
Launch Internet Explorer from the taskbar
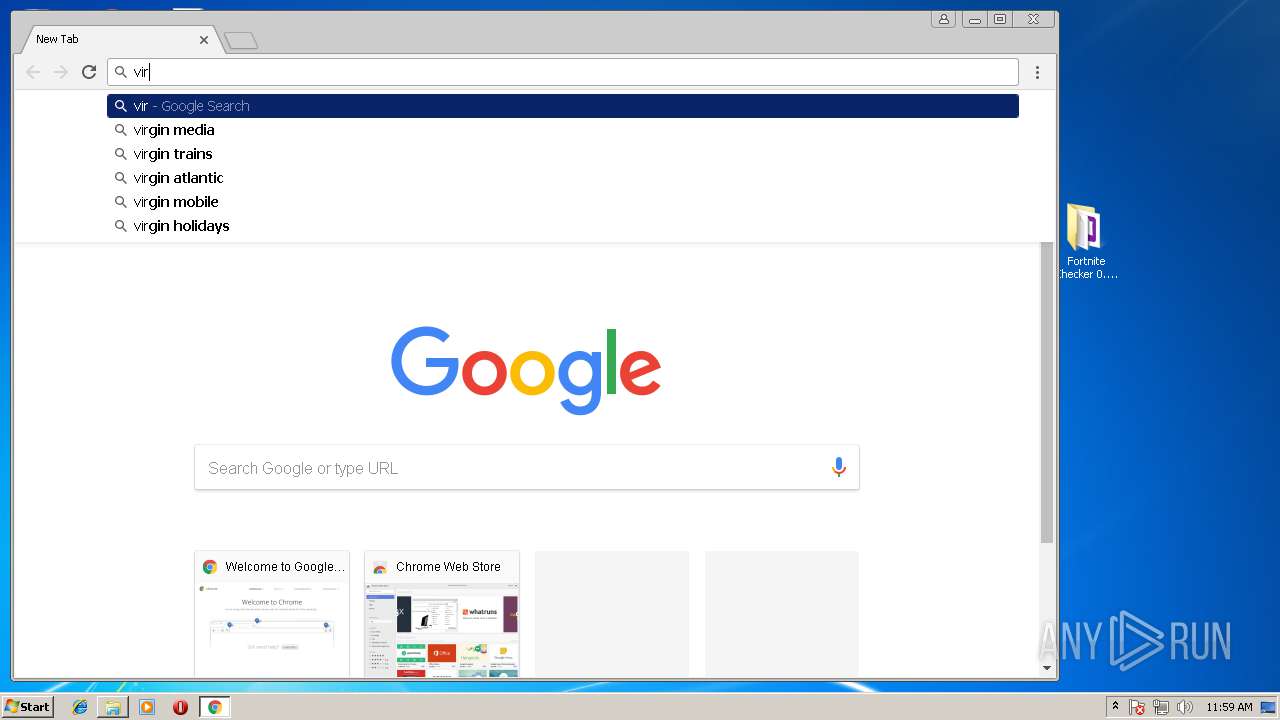click(80, 707)
